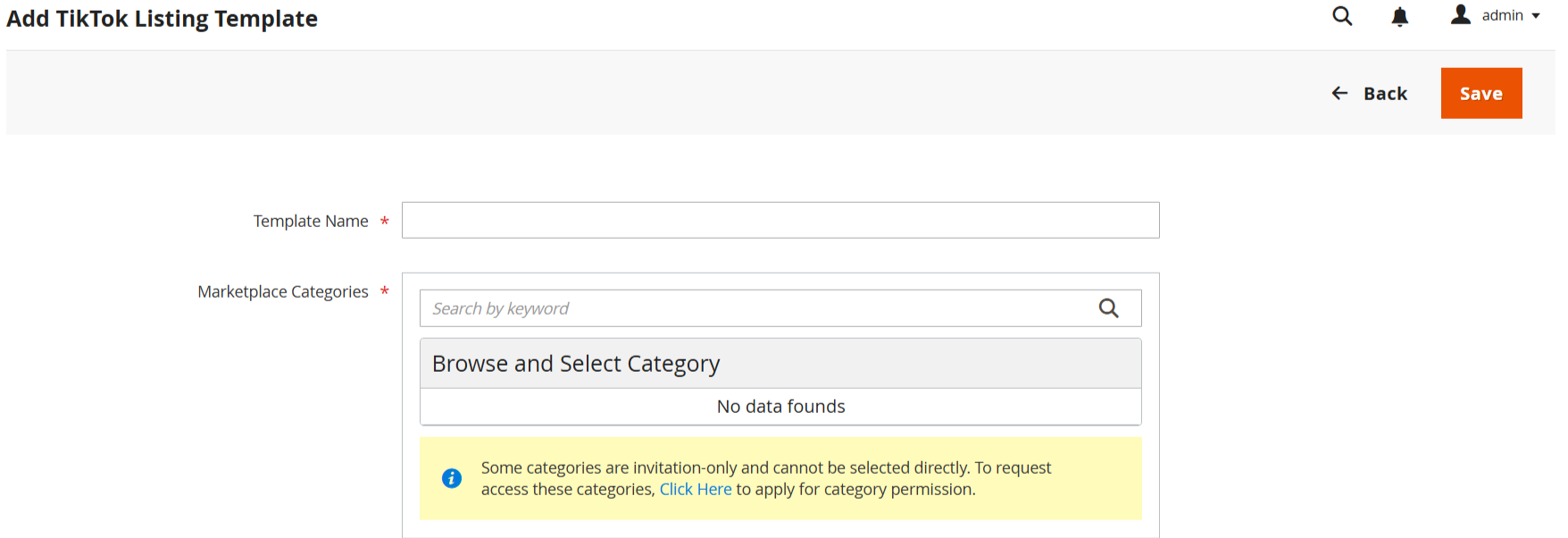The height and width of the screenshot is (538, 1568).
Task: Save the TikTok listing template
Action: pyautogui.click(x=1480, y=93)
